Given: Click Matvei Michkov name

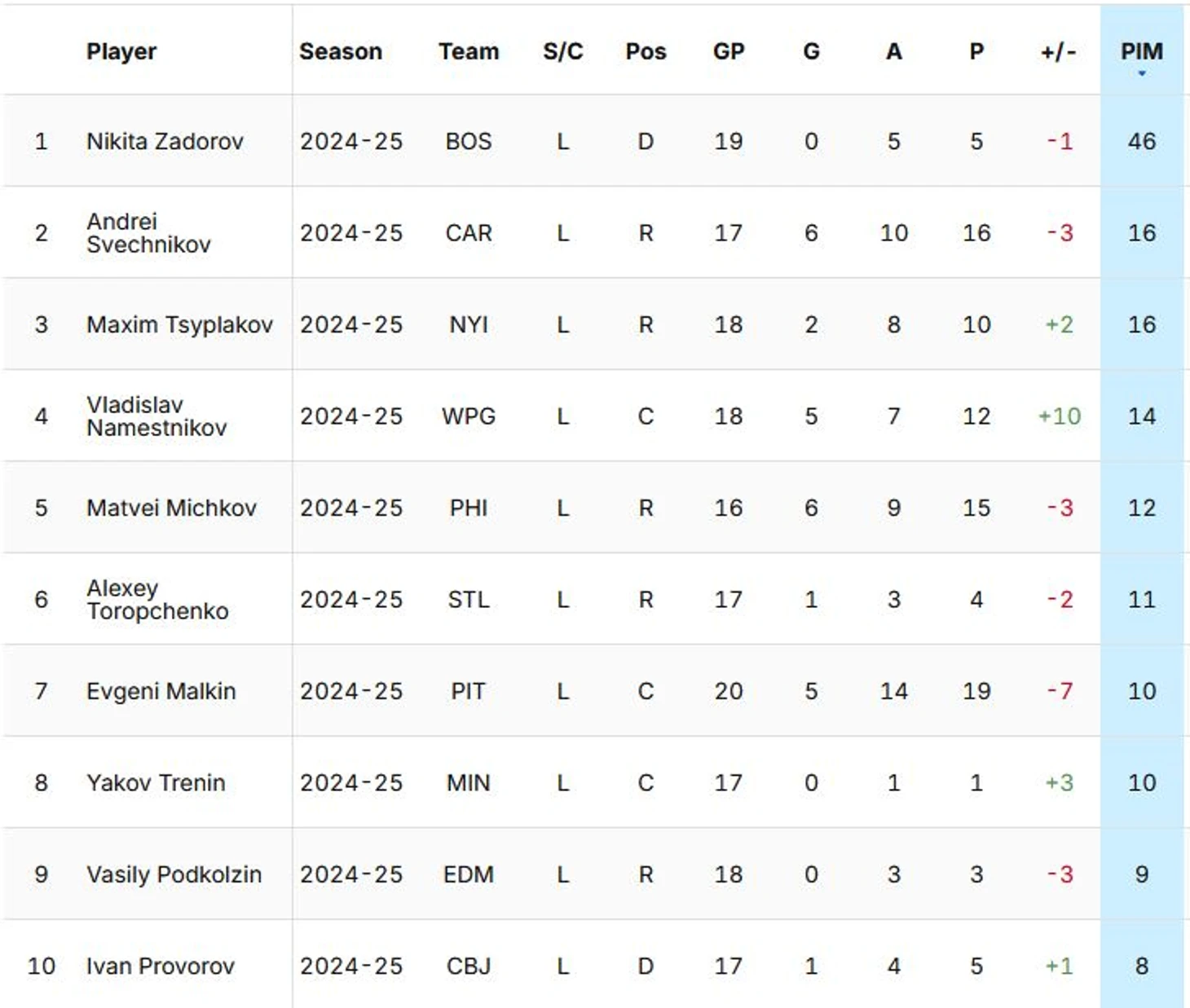Looking at the screenshot, I should click(x=171, y=508).
